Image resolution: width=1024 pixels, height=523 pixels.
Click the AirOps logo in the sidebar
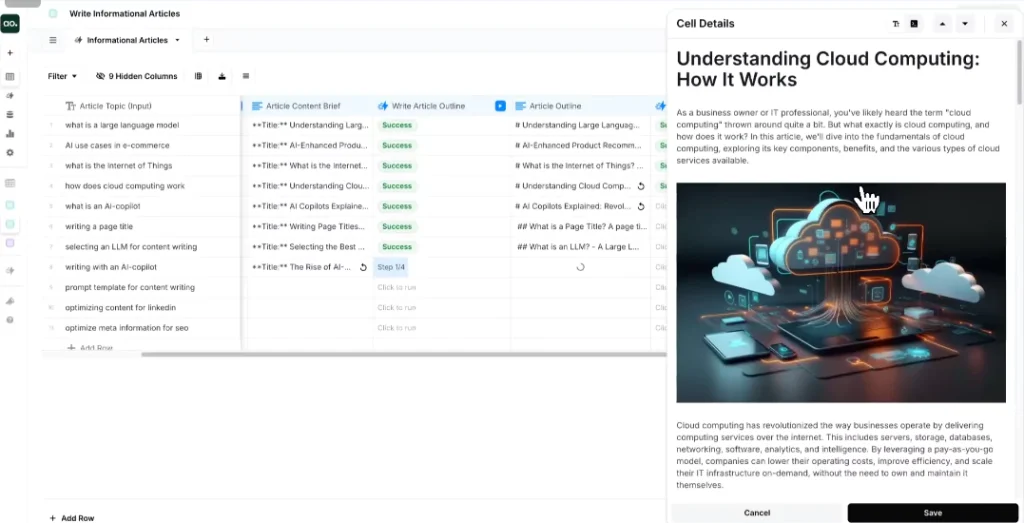click(x=10, y=23)
